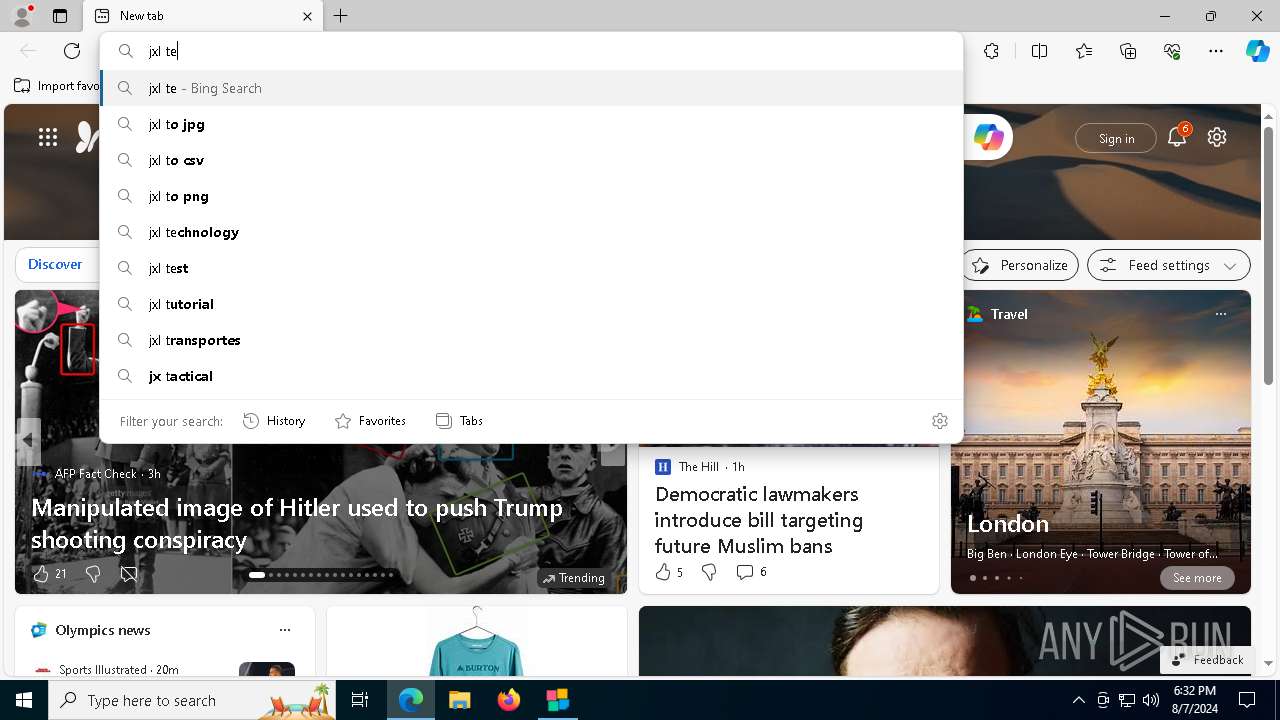Open a new tab with plus button

coord(341,16)
